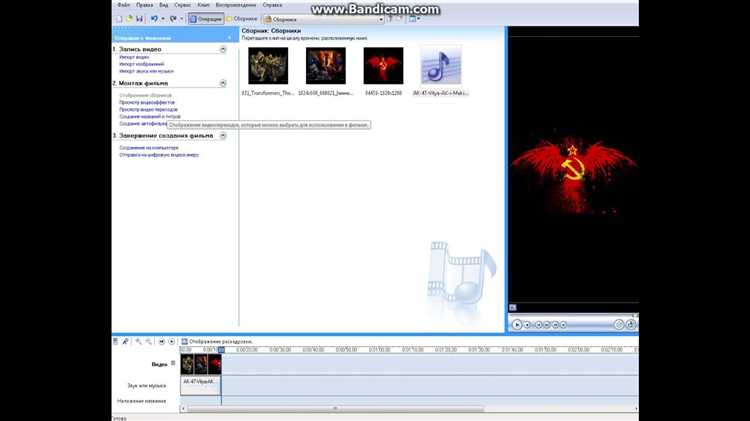This screenshot has width=750, height=421.
Task: Click the new collection folder icon
Action: tap(400, 19)
